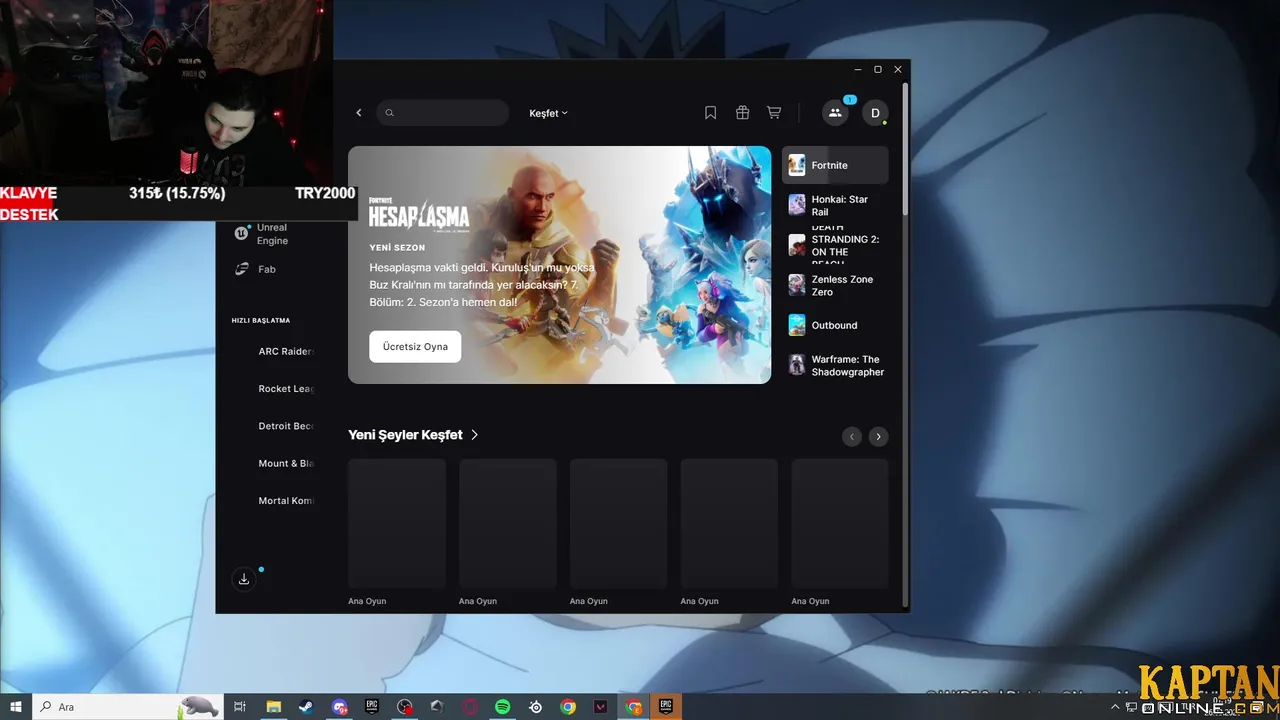
Task: Select Warframe: The Shadowgrapher entry
Action: coord(835,365)
